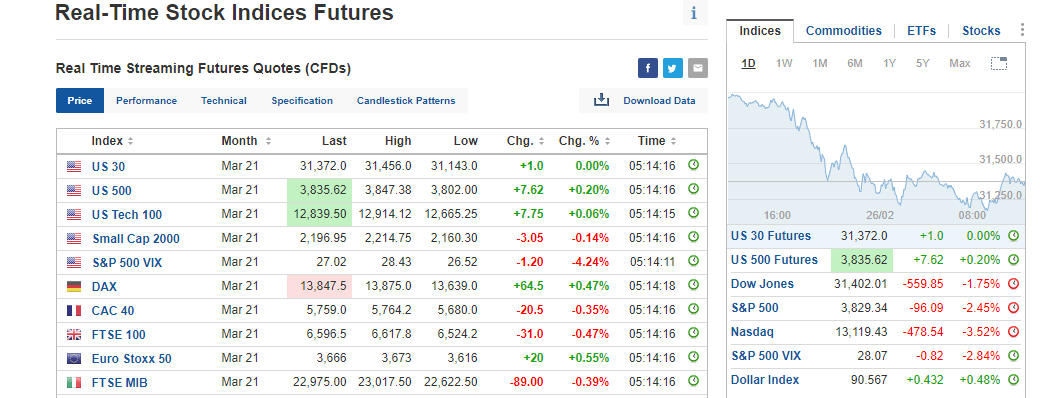Viewport: 1059px width, 398px height.
Task: Open the three-dot options menu beside Stocks
Action: [x=1022, y=30]
